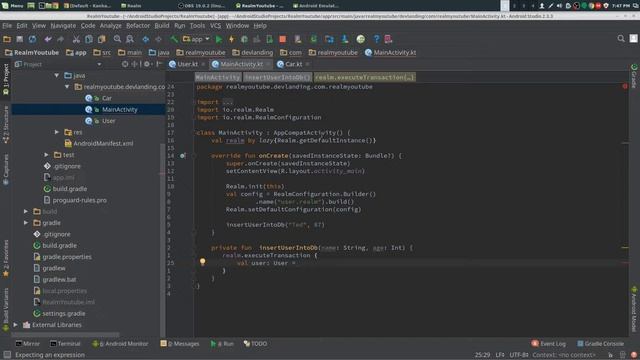Click the Open folder toolbar icon
640x360 pixels.
pos(7,39)
